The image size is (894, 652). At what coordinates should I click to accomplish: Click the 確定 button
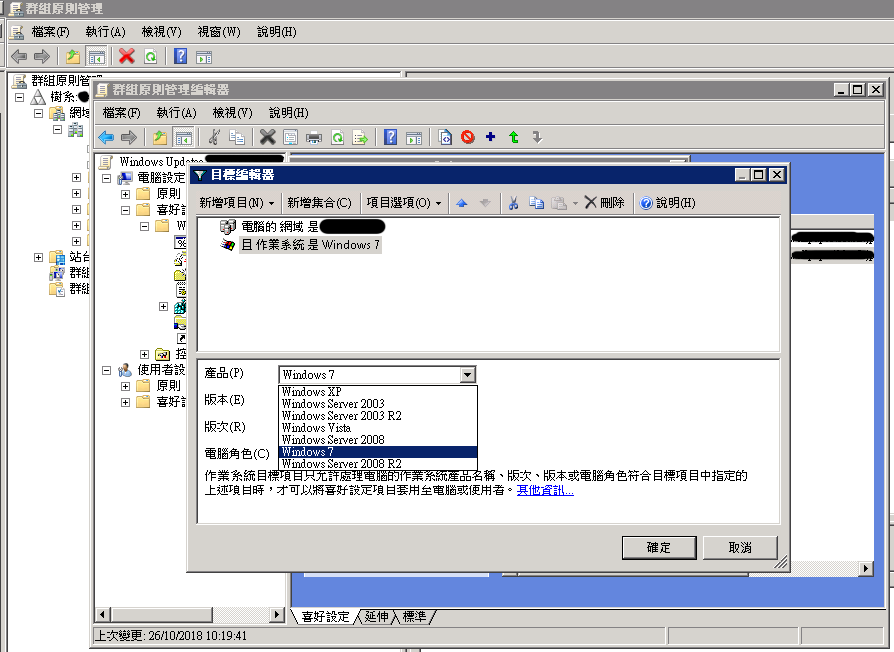[x=659, y=548]
